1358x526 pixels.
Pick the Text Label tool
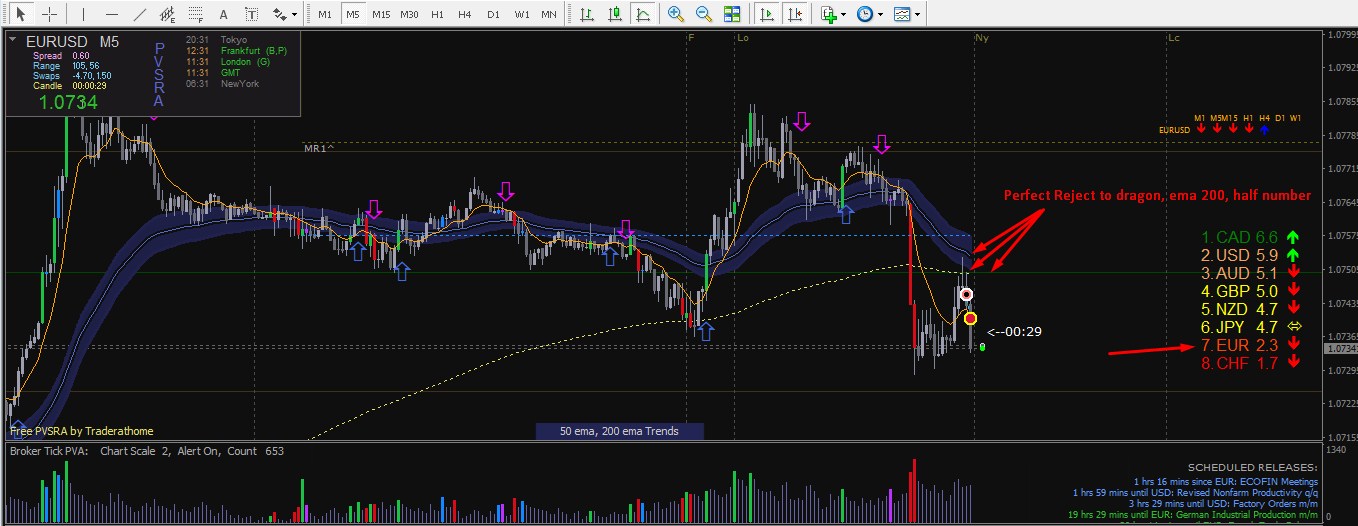click(251, 14)
